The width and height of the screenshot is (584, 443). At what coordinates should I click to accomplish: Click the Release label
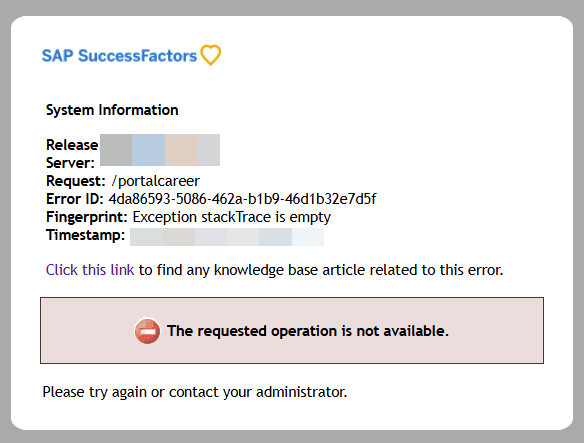(73, 145)
